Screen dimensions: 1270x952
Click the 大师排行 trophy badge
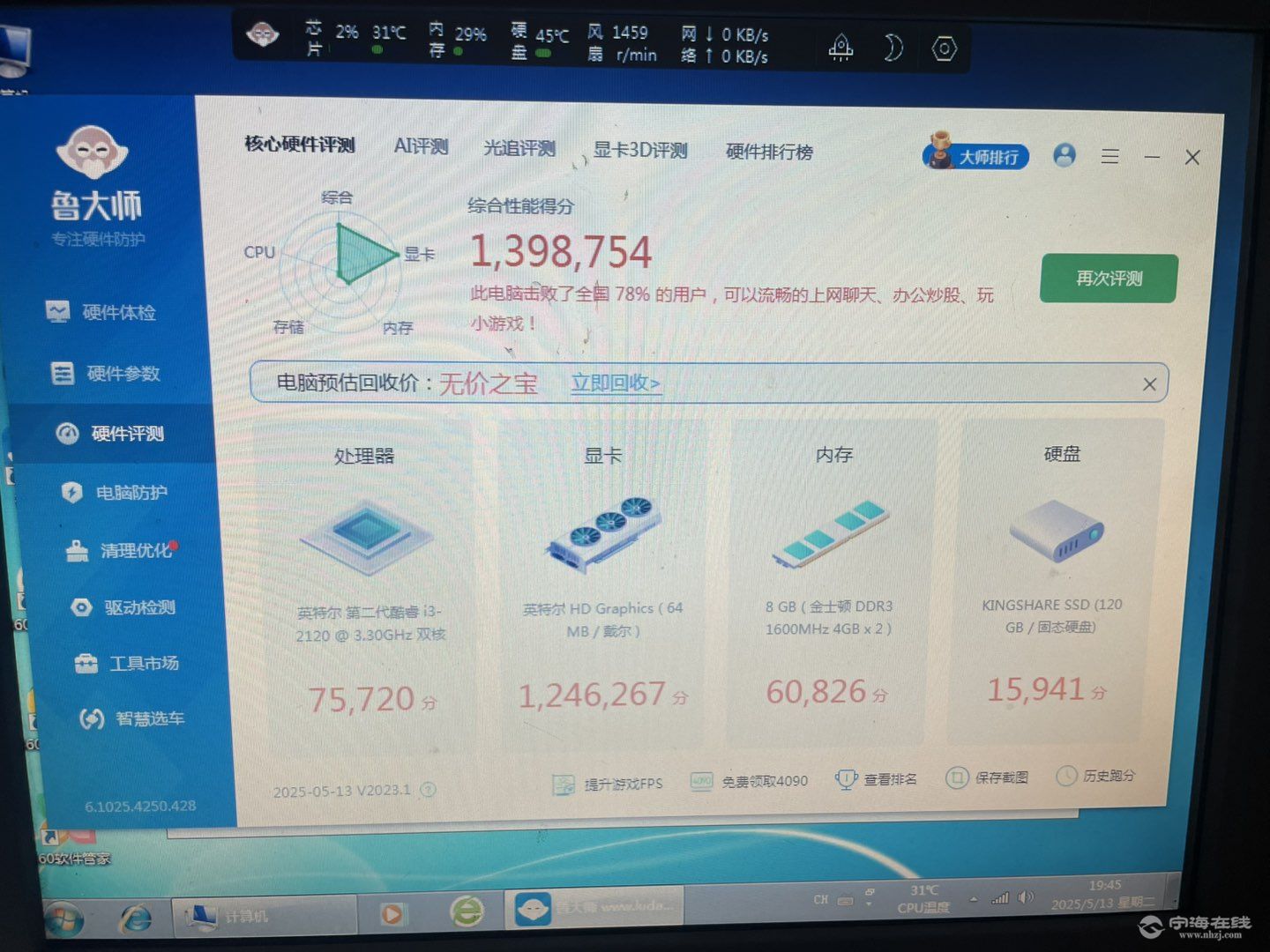click(976, 153)
